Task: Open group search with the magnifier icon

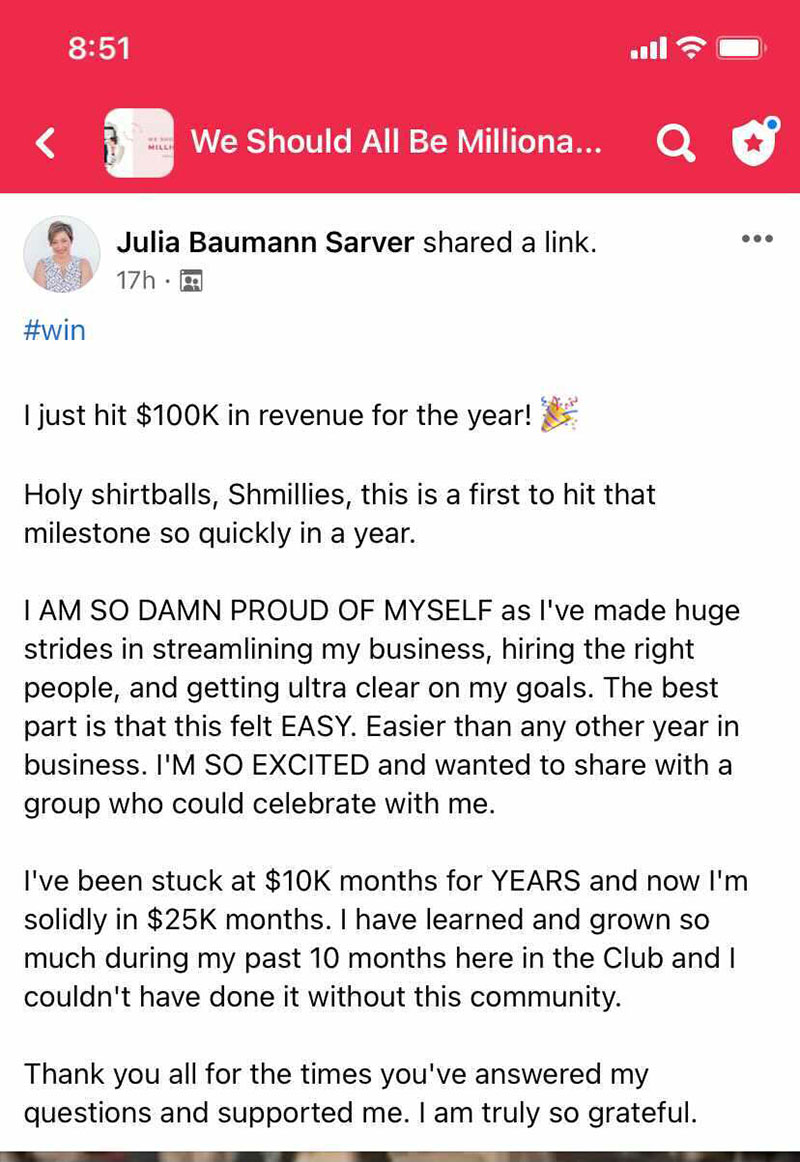Action: [x=675, y=143]
